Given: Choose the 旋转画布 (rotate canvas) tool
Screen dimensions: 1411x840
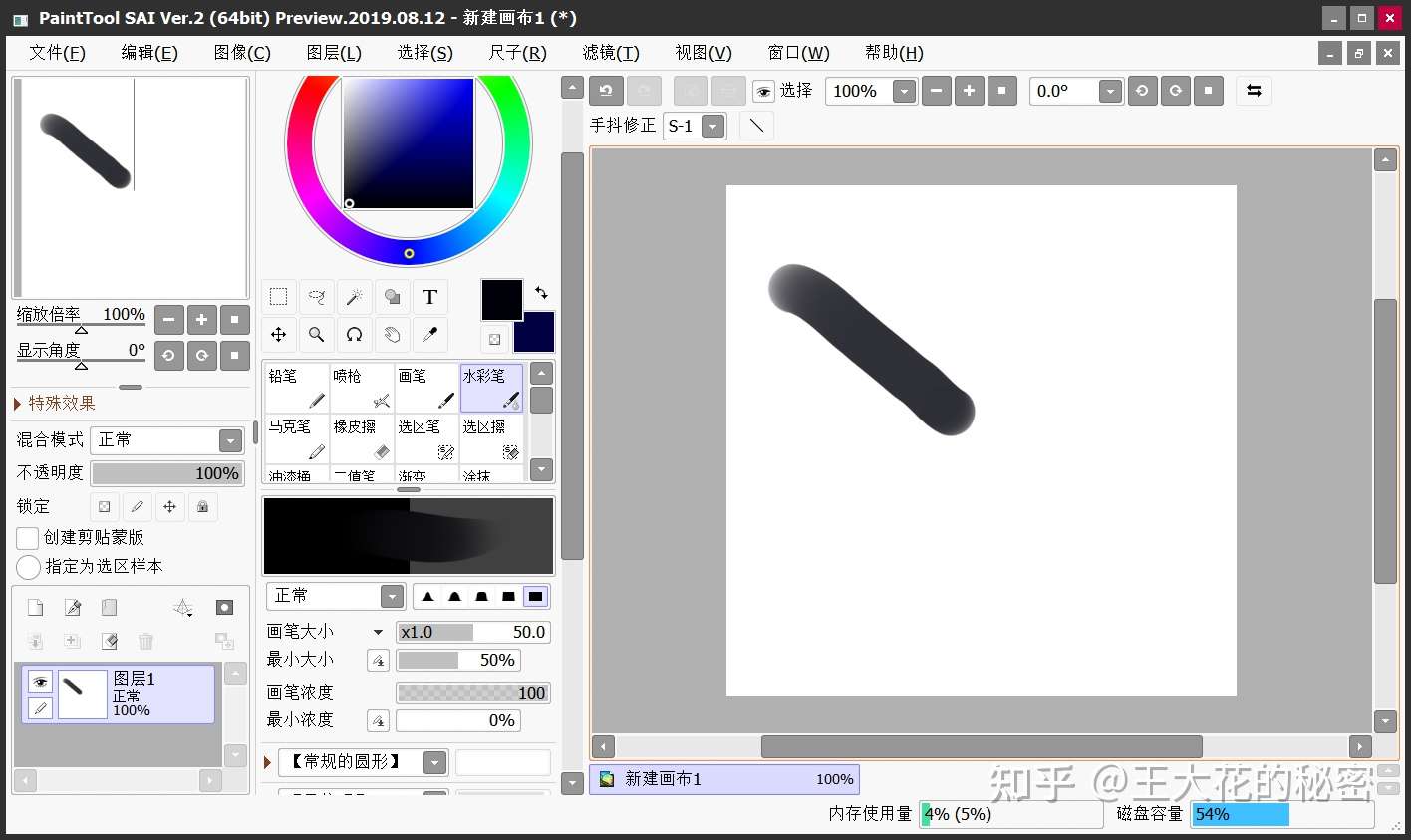Looking at the screenshot, I should click(x=354, y=335).
